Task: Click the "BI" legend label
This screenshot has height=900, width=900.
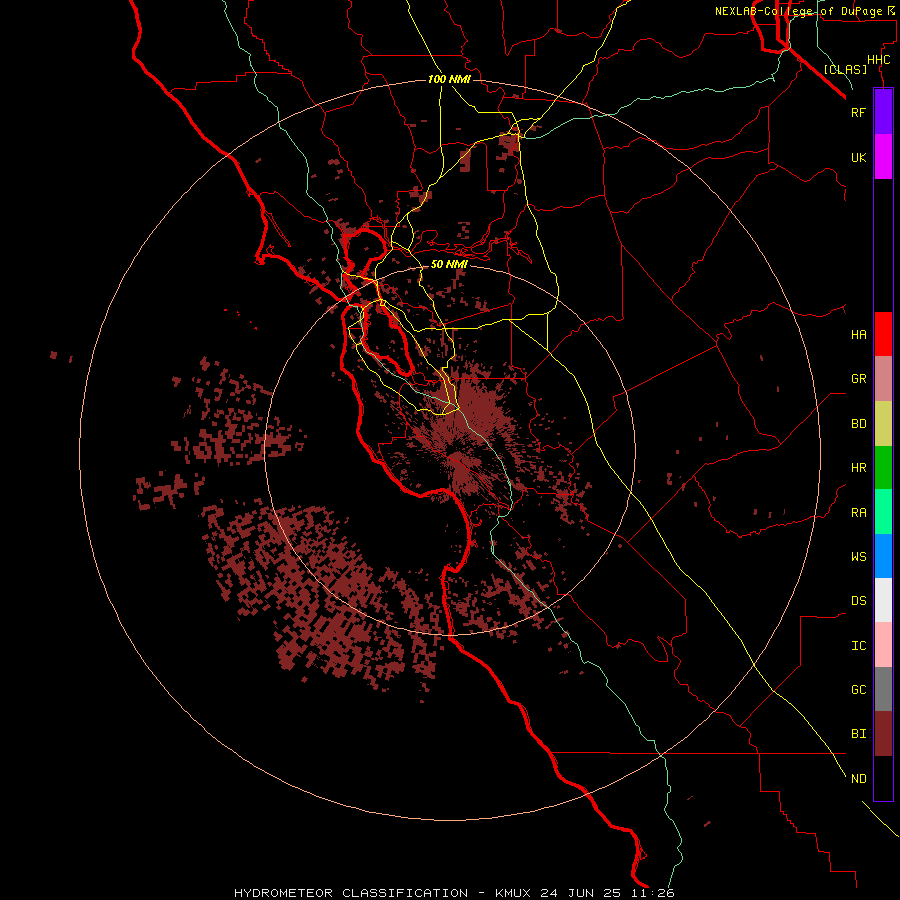Action: [858, 734]
